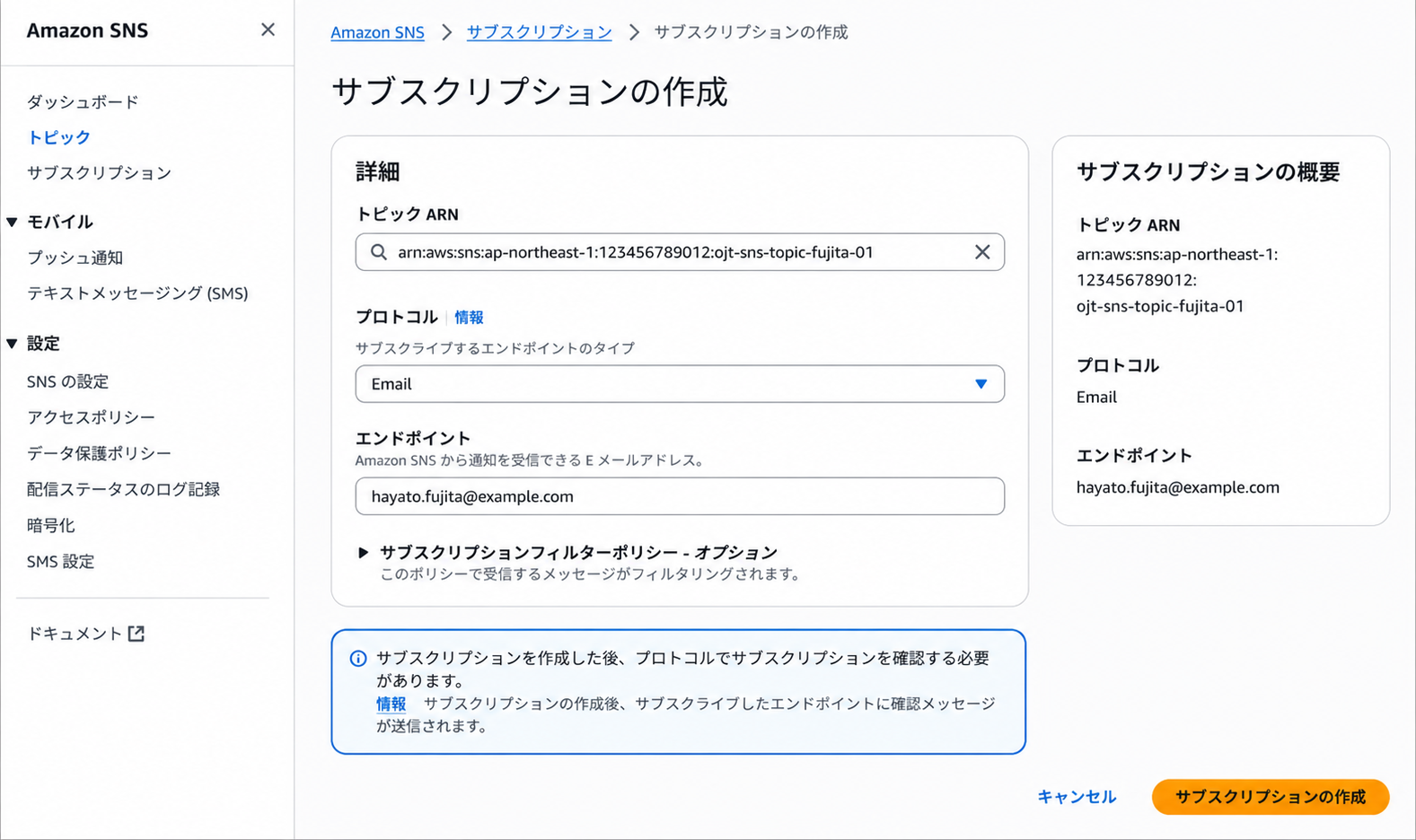Click the info circle icon in the notice box
1416x840 pixels.
[x=358, y=659]
